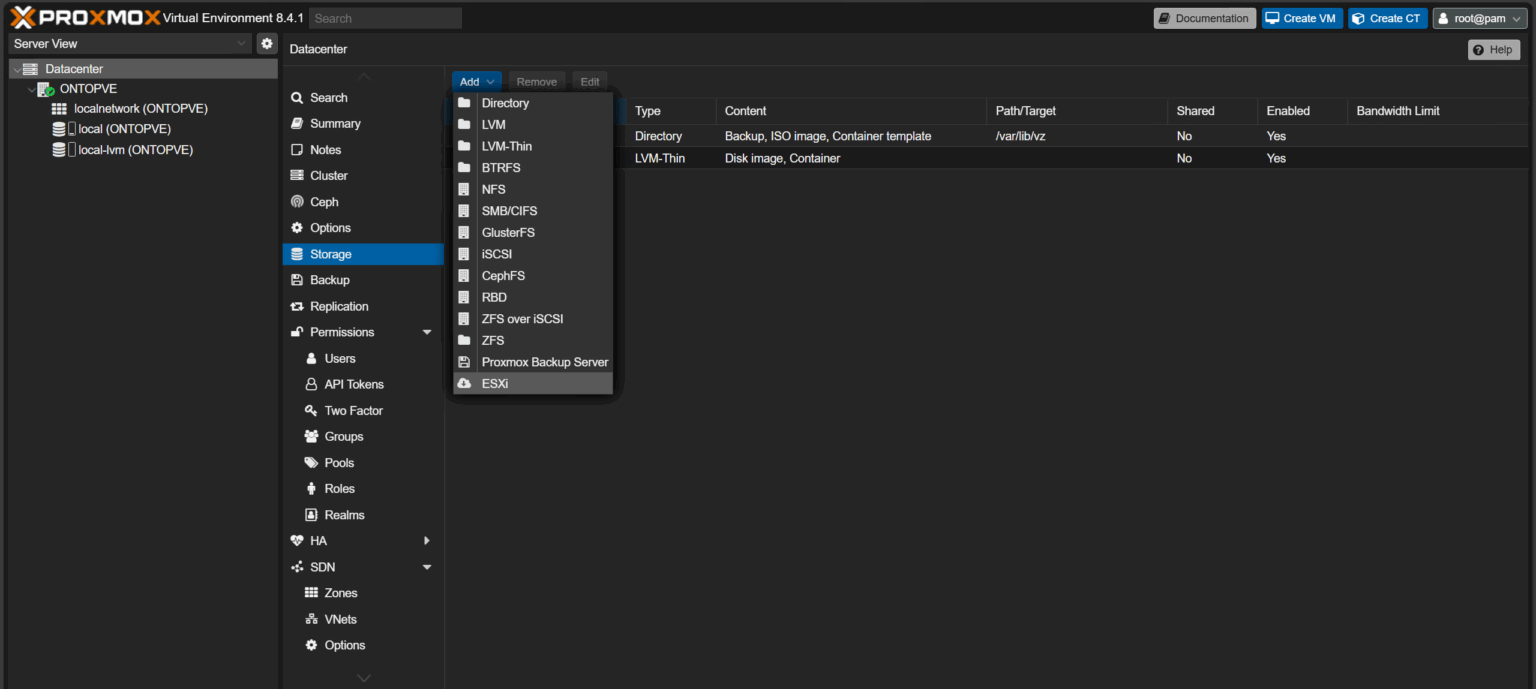1536x689 pixels.
Task: Select the Storage sidebar item
Action: pyautogui.click(x=363, y=254)
